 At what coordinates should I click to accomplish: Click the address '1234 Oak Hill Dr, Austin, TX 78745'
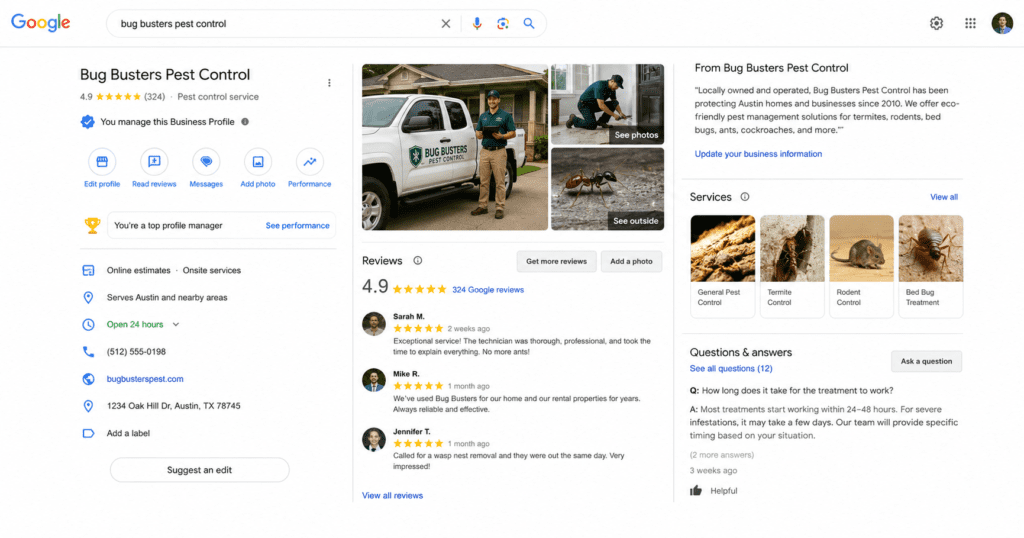coord(174,405)
